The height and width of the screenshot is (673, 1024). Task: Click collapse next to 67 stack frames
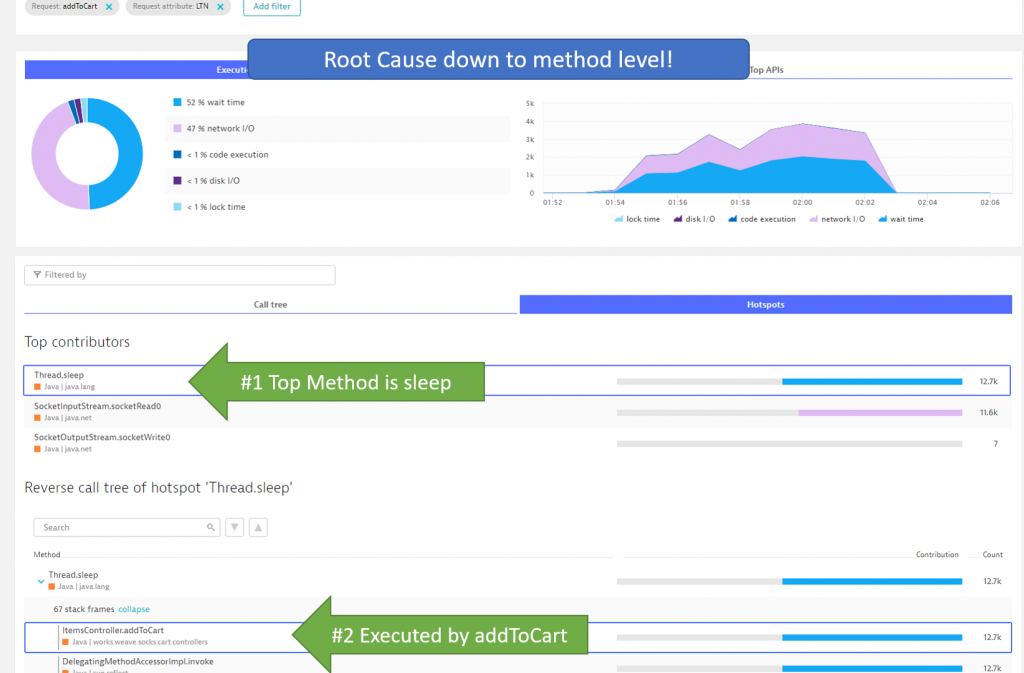click(x=134, y=609)
